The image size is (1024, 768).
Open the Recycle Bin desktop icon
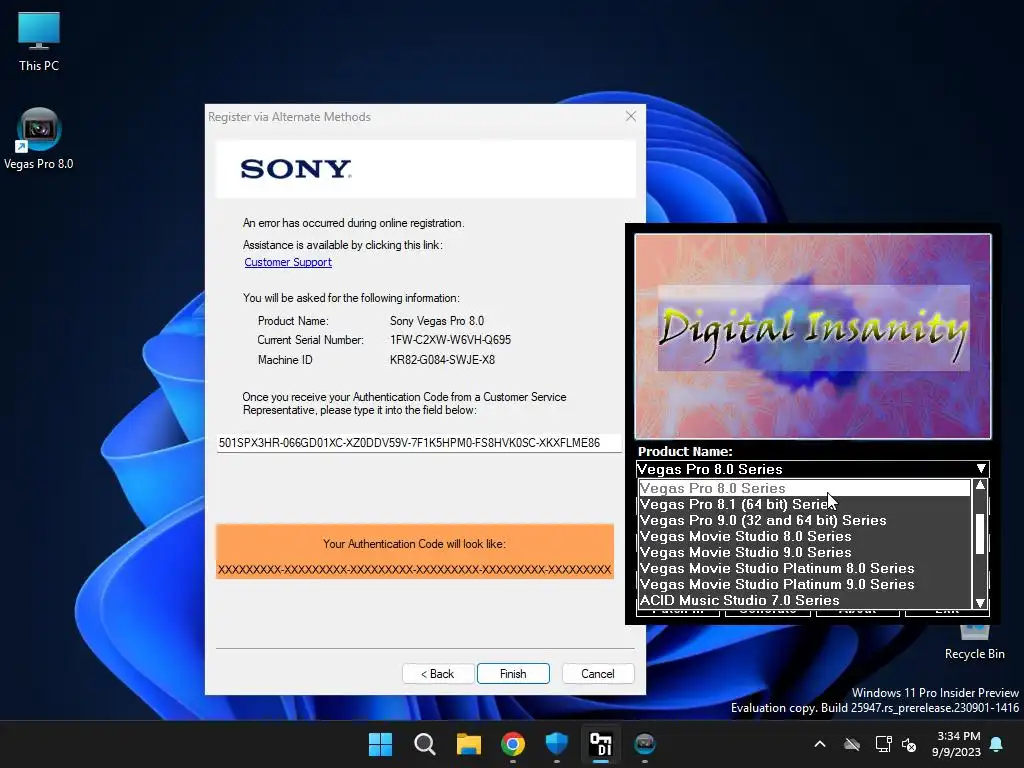(x=974, y=641)
